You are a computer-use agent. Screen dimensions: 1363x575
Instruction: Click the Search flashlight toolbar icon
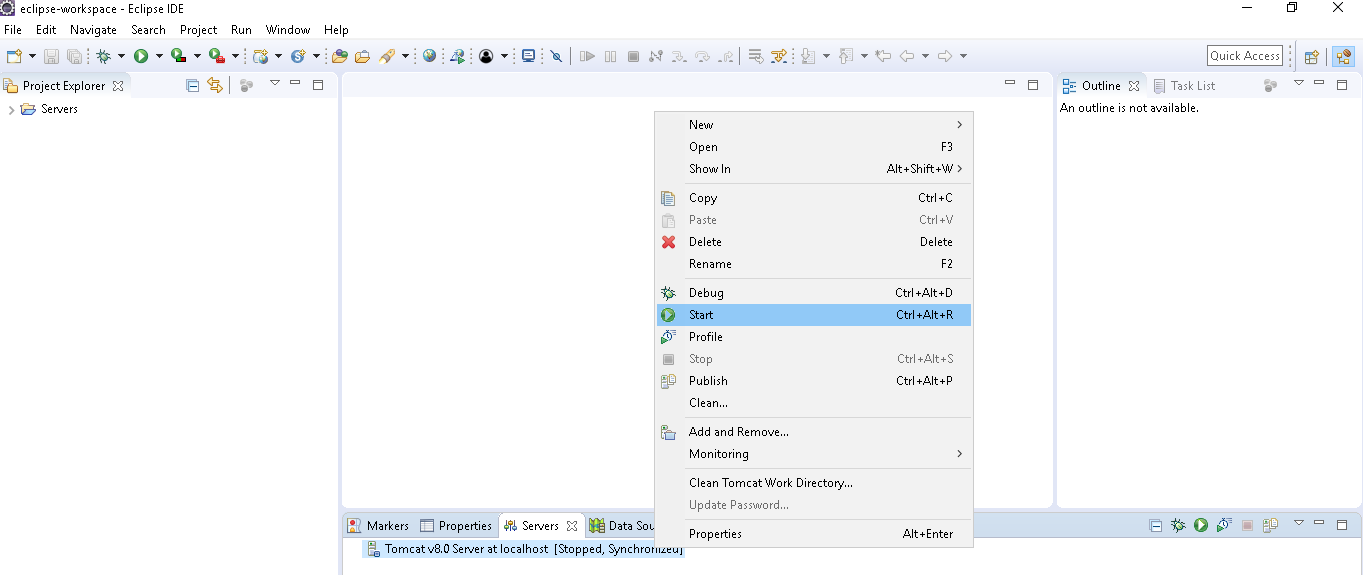coord(387,56)
